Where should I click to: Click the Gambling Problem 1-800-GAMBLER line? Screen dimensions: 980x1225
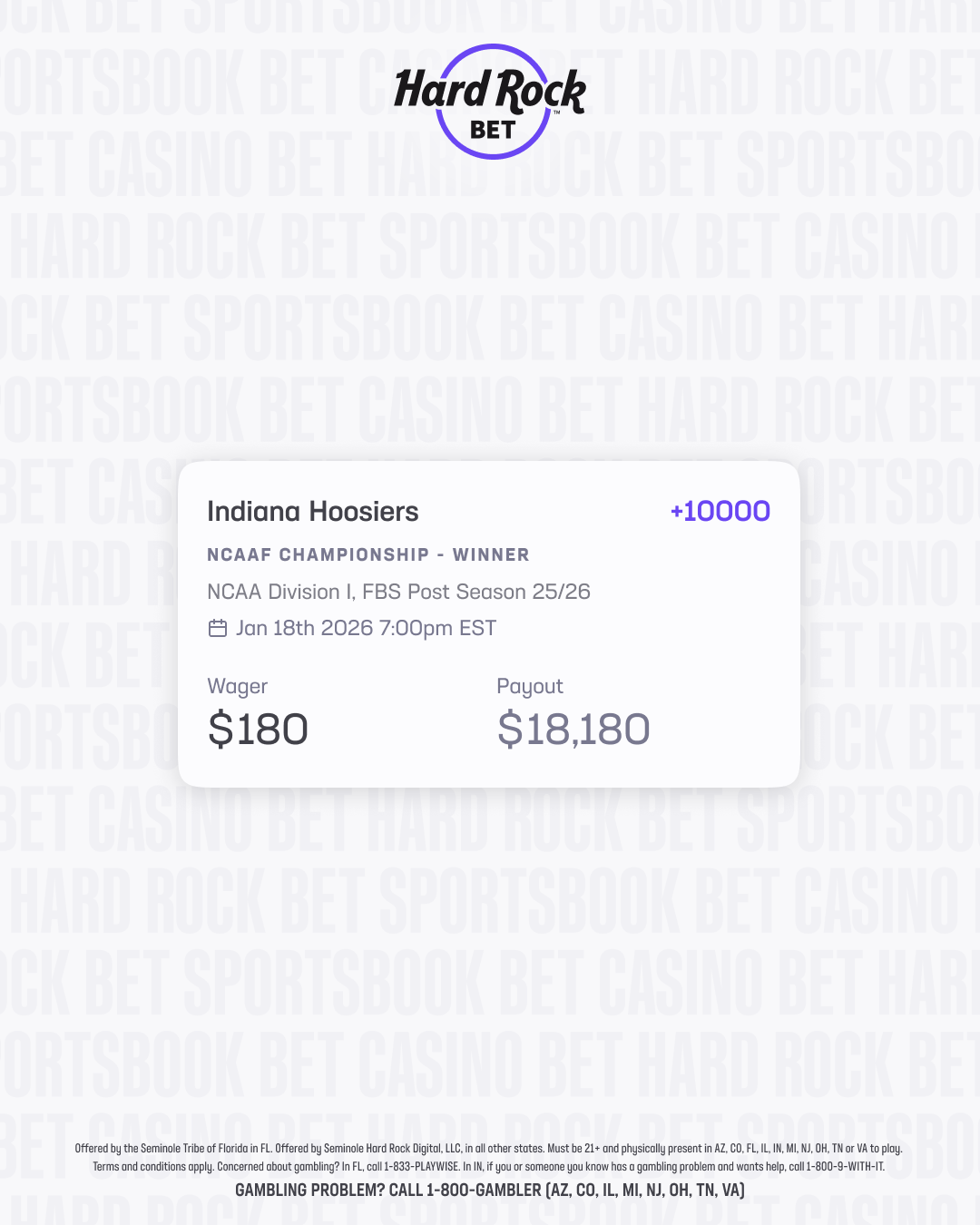tap(490, 1190)
